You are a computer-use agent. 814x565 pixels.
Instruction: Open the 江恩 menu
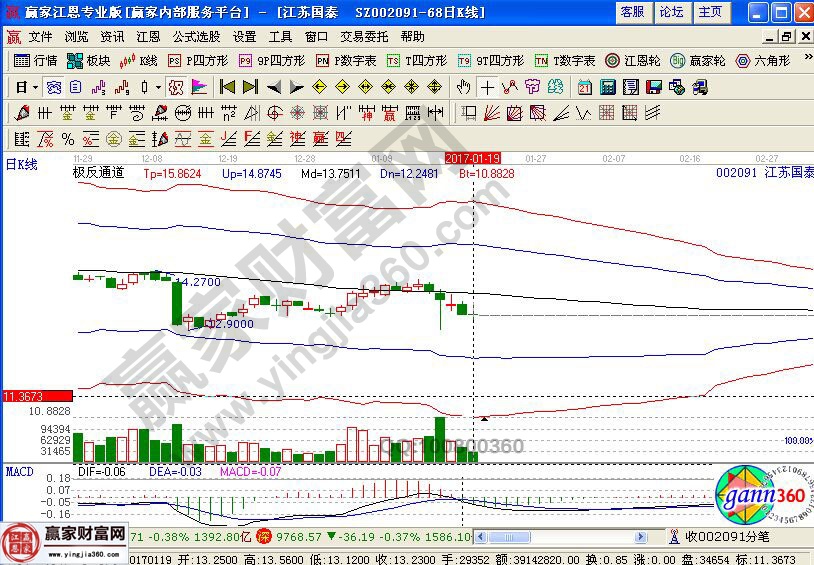148,36
